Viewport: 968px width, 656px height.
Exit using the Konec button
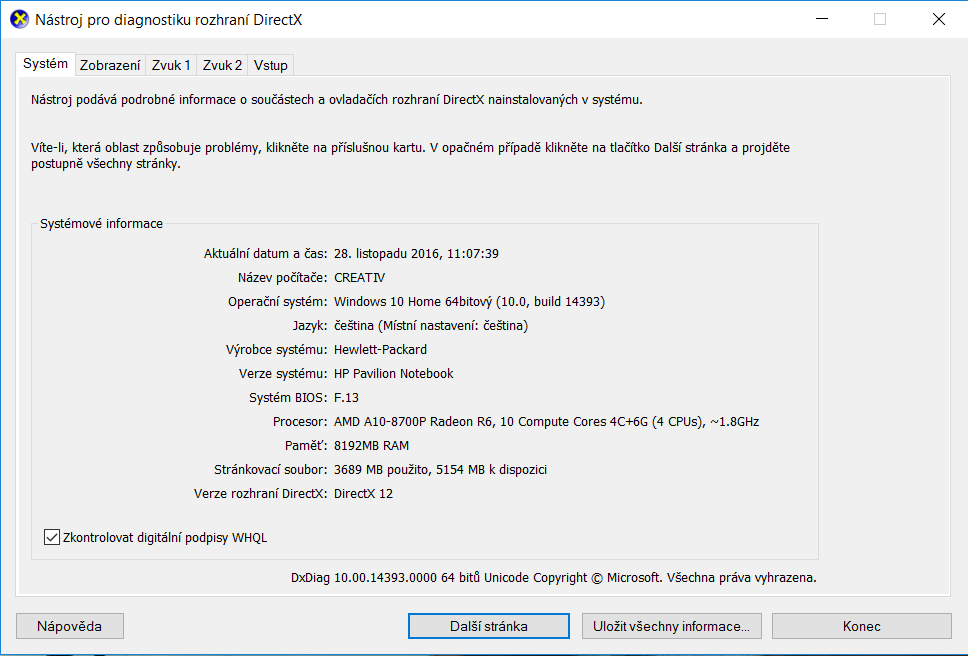[x=861, y=626]
